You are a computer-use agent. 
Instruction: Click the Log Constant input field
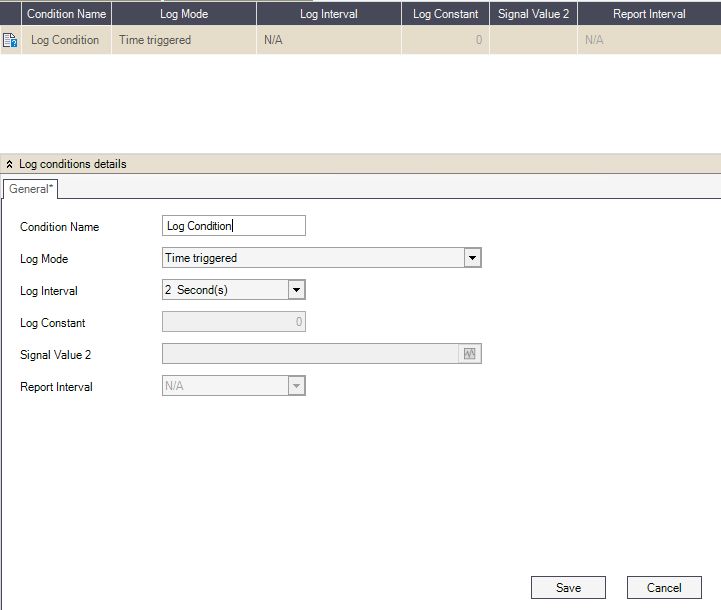tap(233, 322)
